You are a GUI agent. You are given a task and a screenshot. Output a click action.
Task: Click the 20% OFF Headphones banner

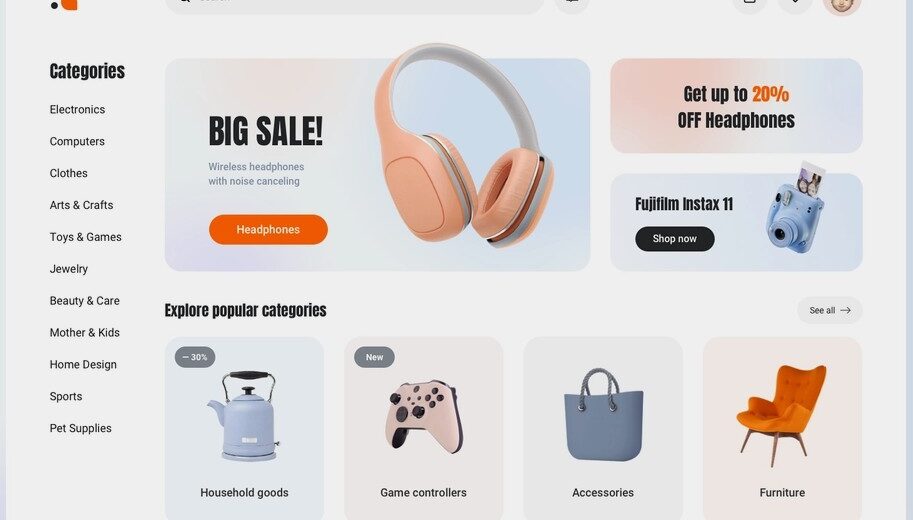pos(736,106)
